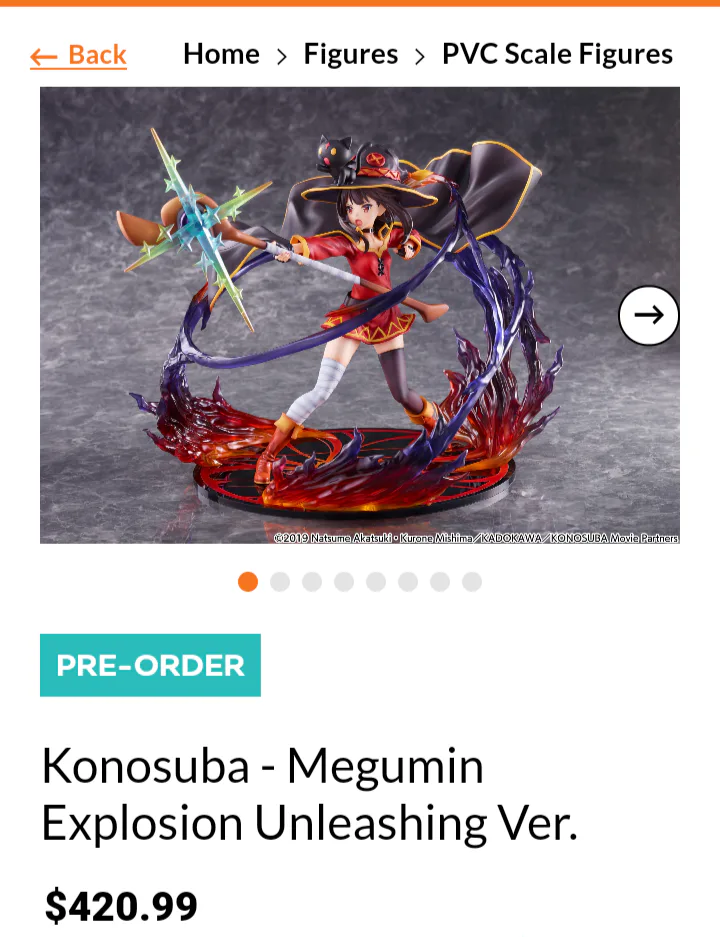
Task: Open the PVC Scale Figures breadcrumb
Action: [x=557, y=54]
